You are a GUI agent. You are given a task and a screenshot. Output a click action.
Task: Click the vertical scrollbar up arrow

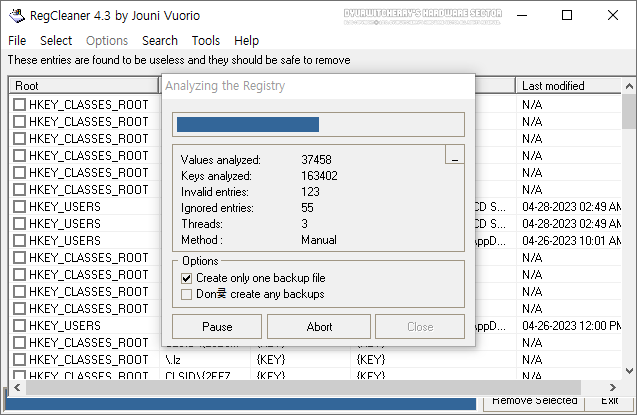tap(629, 86)
